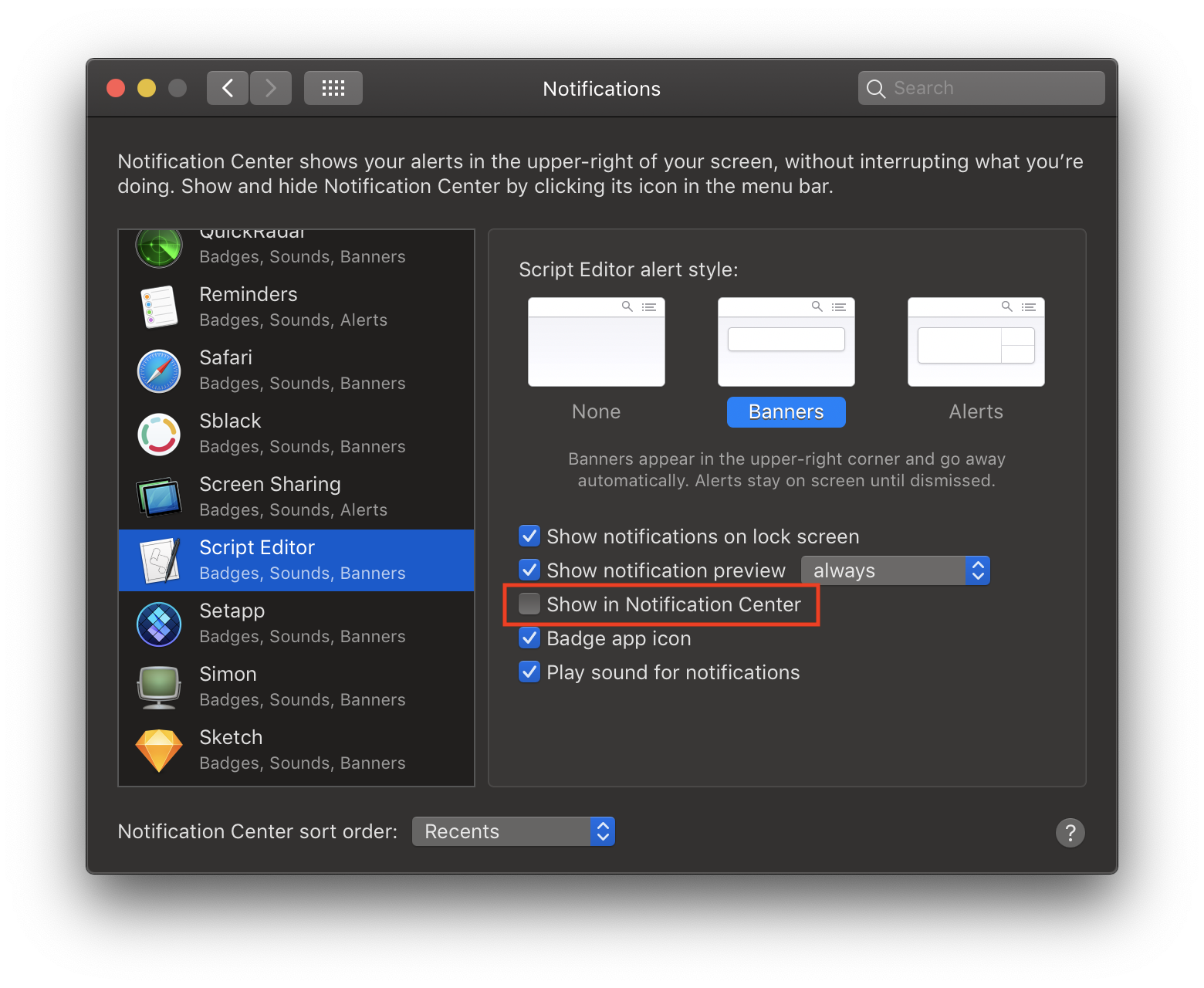1204x988 pixels.
Task: Open the Recents sort order dropdown
Action: click(513, 831)
